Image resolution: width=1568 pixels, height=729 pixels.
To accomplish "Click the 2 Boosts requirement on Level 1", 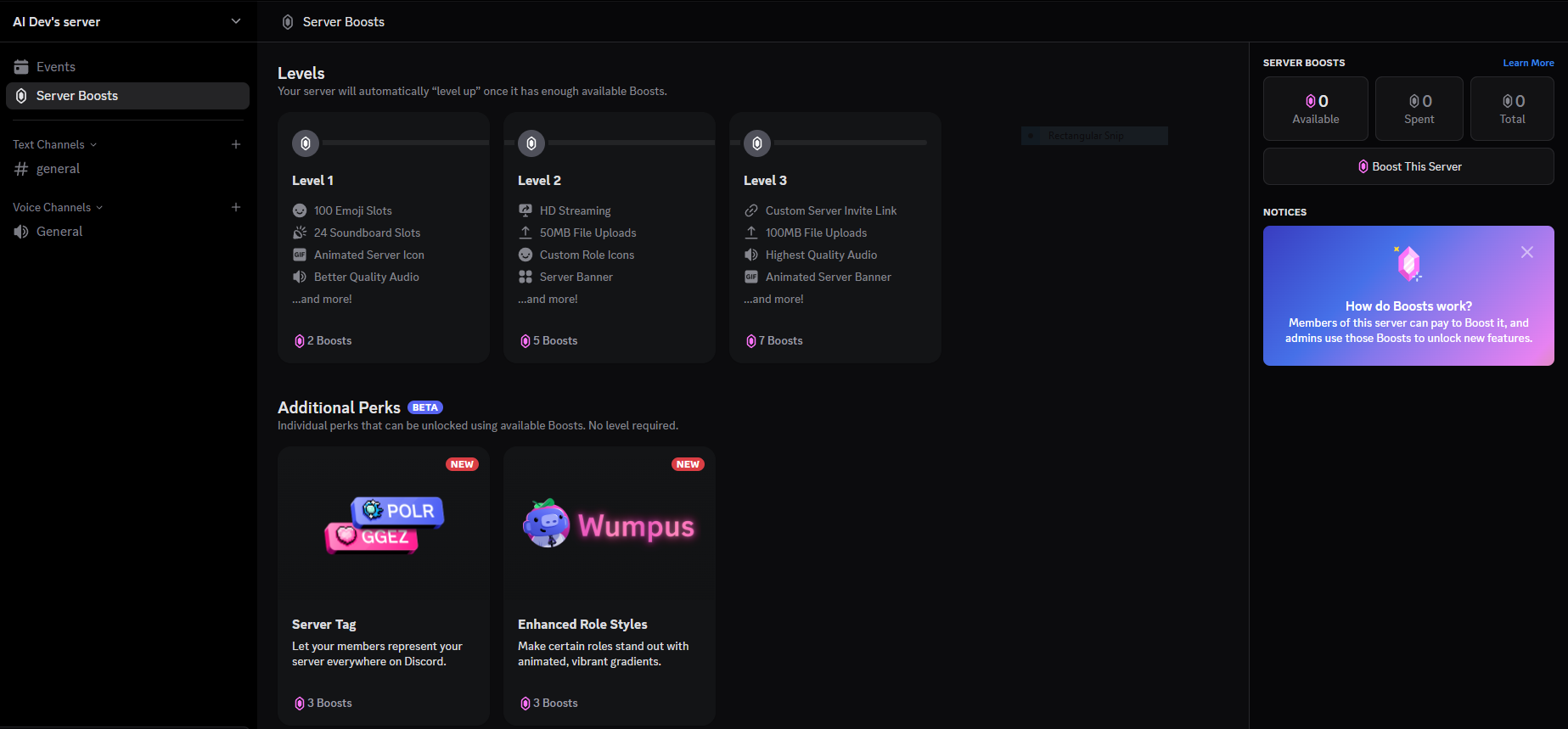I will [323, 341].
